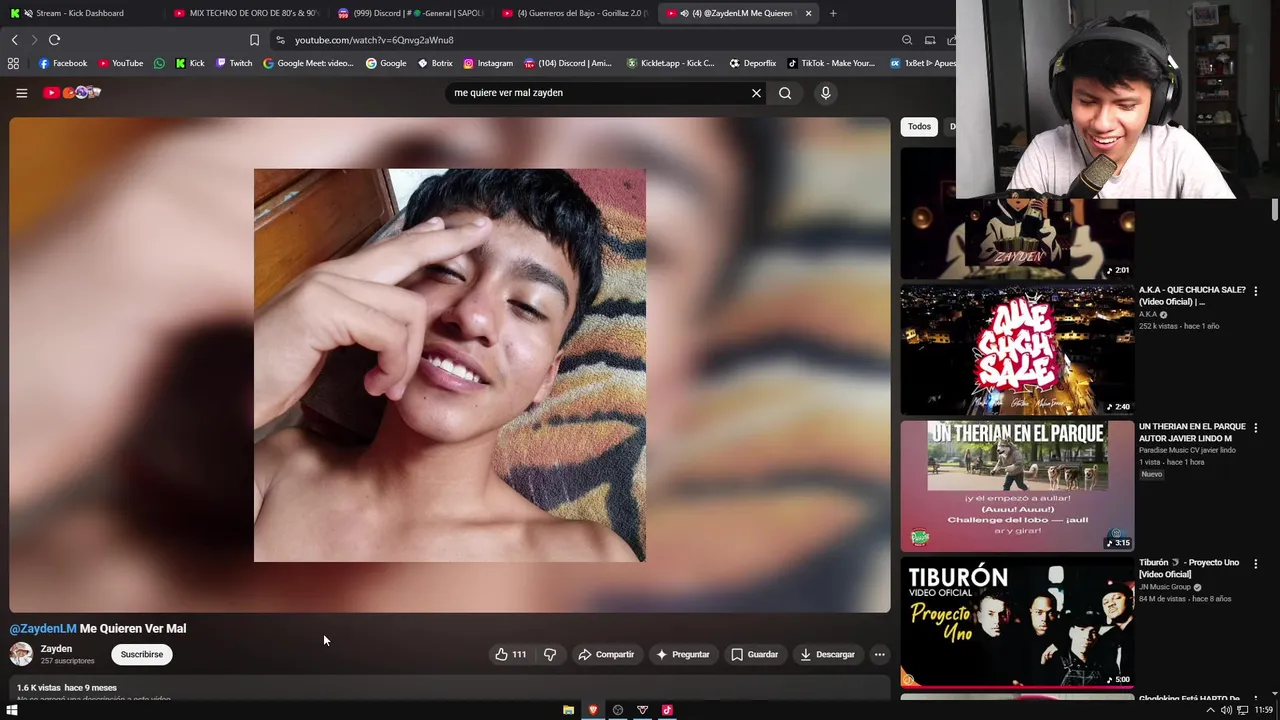The image size is (1280, 720).
Task: Open more actions under the video
Action: [x=879, y=654]
